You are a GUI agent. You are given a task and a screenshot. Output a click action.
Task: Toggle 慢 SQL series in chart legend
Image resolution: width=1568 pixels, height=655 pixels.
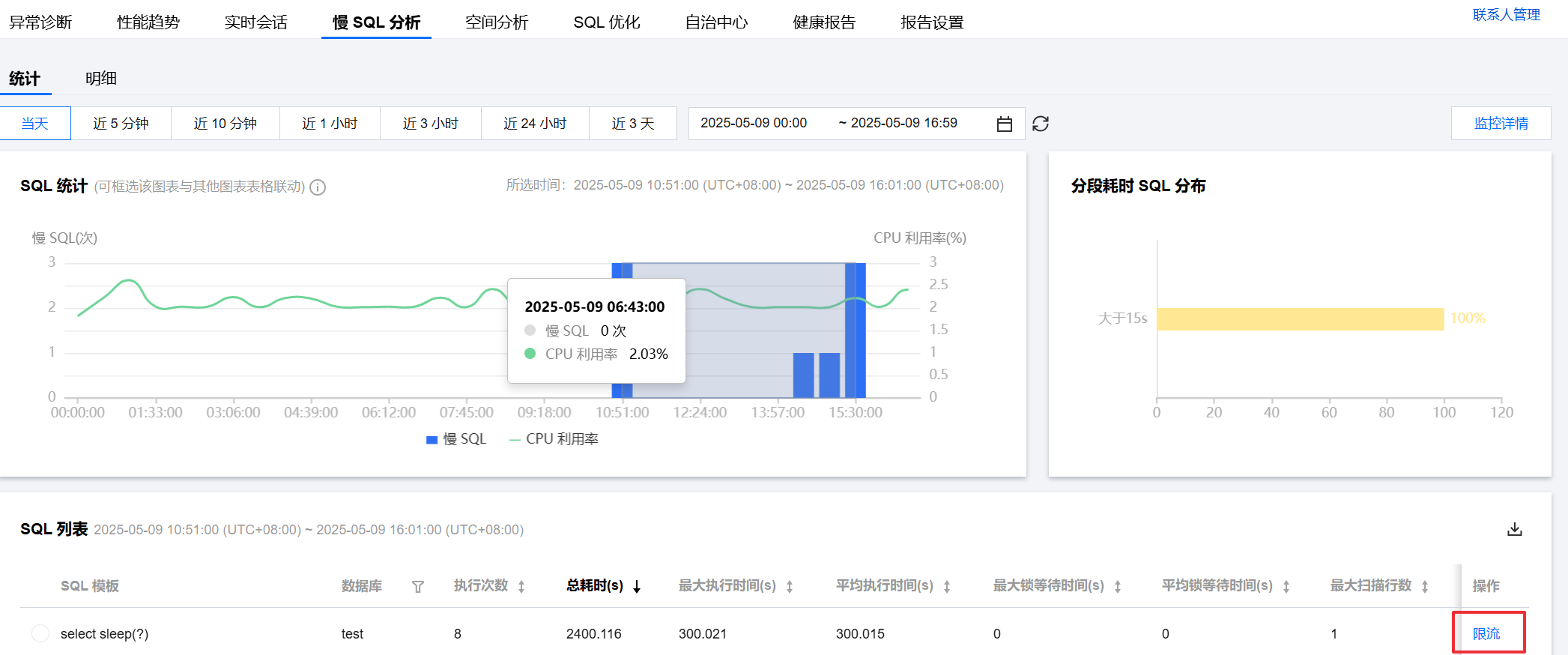click(456, 439)
